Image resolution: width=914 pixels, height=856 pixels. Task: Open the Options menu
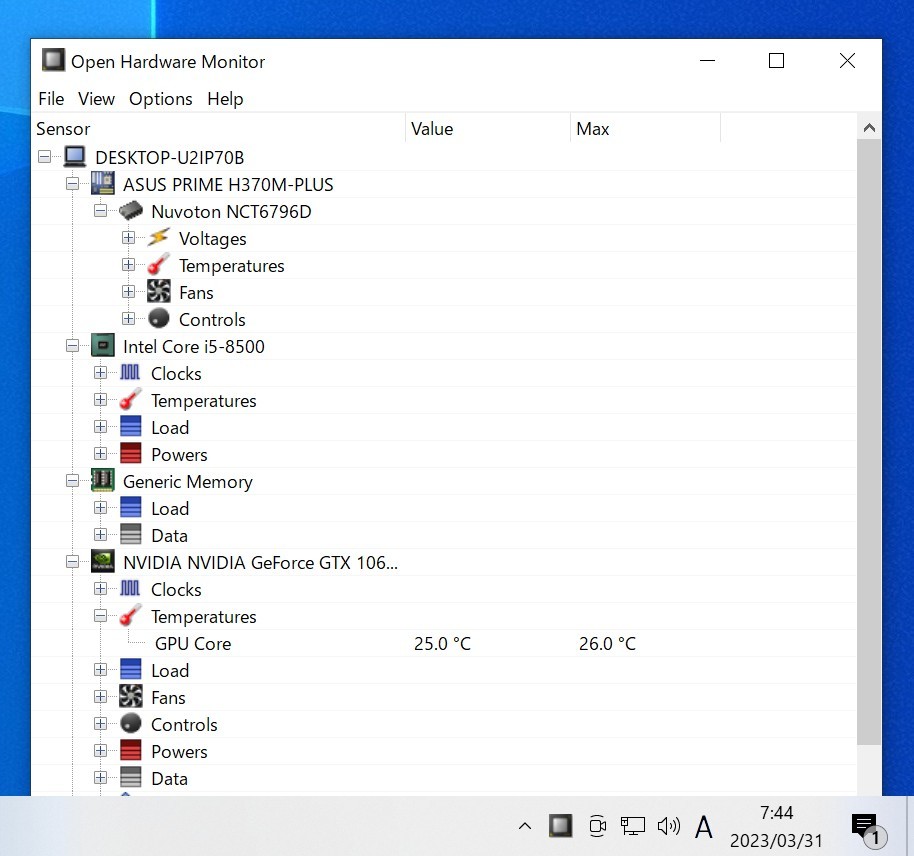pos(160,99)
